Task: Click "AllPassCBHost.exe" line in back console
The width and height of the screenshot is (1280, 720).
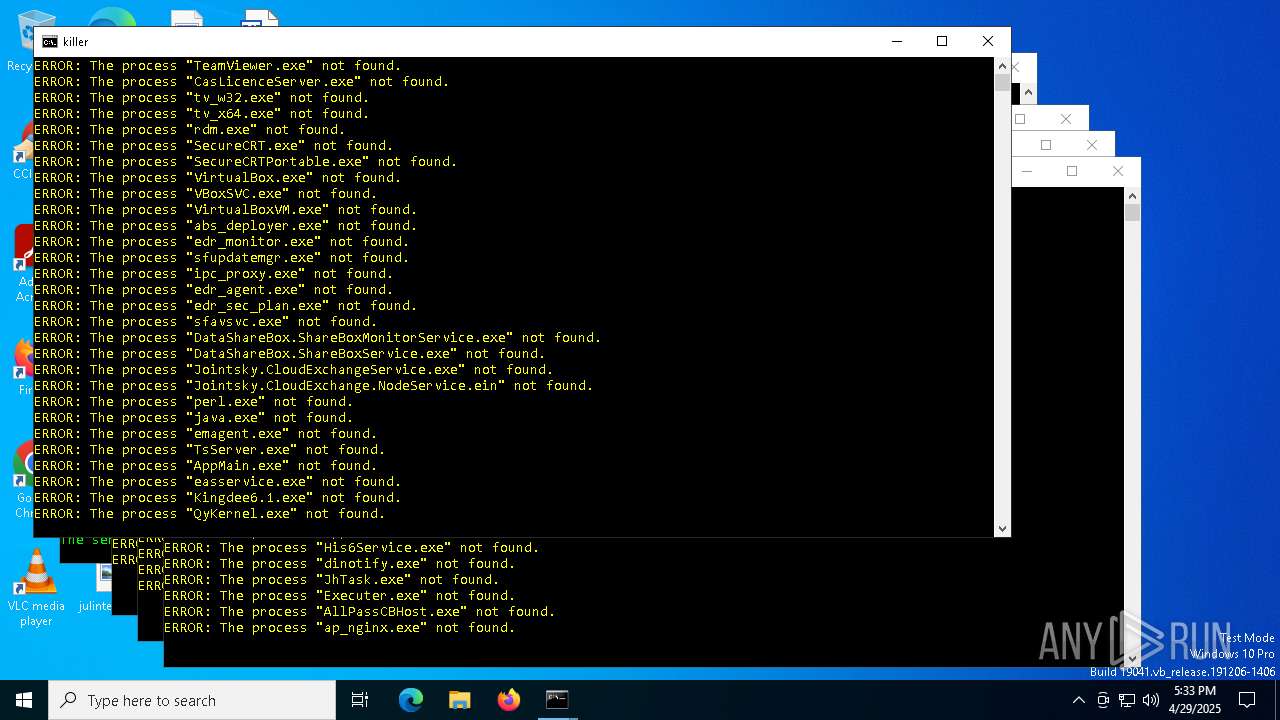Action: (x=359, y=612)
